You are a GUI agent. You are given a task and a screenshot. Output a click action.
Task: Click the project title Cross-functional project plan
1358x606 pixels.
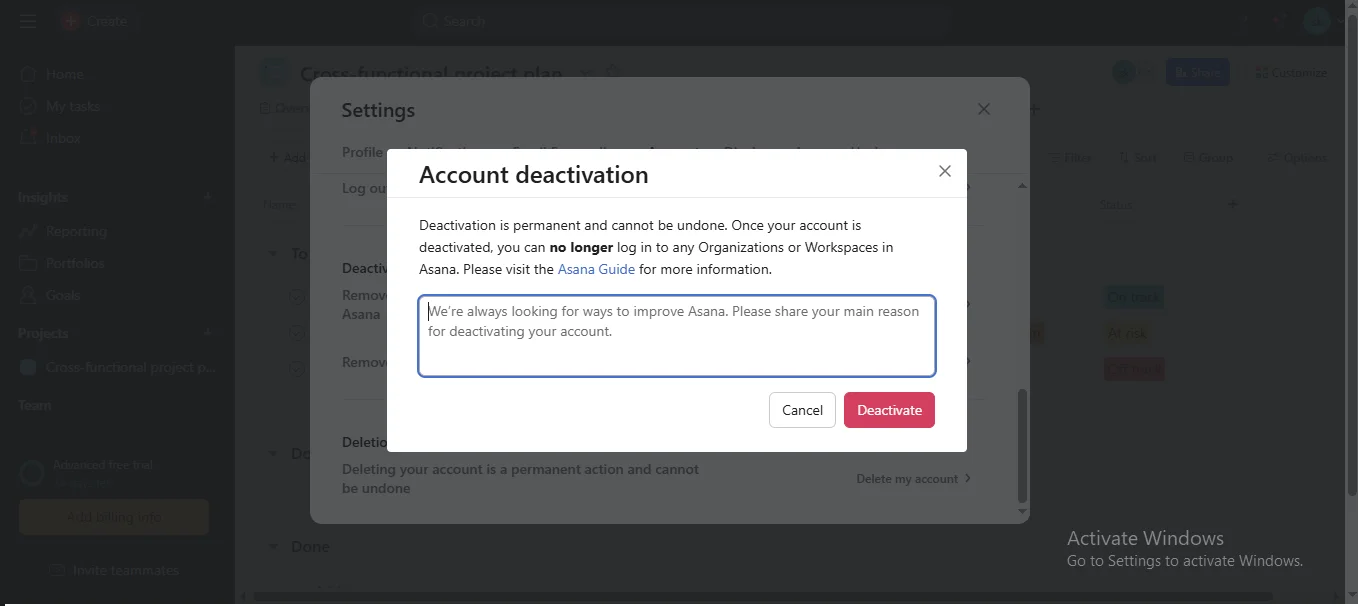pyautogui.click(x=431, y=73)
